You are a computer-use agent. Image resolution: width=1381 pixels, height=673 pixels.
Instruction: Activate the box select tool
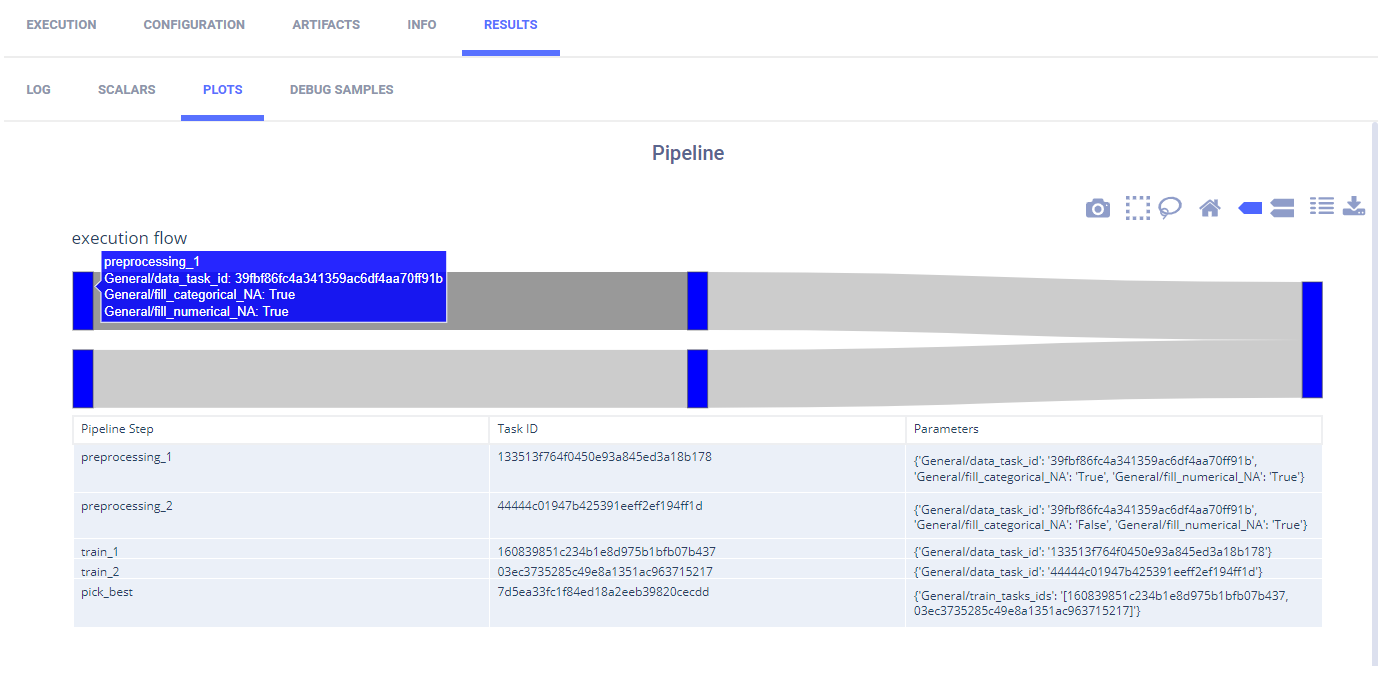[1137, 207]
